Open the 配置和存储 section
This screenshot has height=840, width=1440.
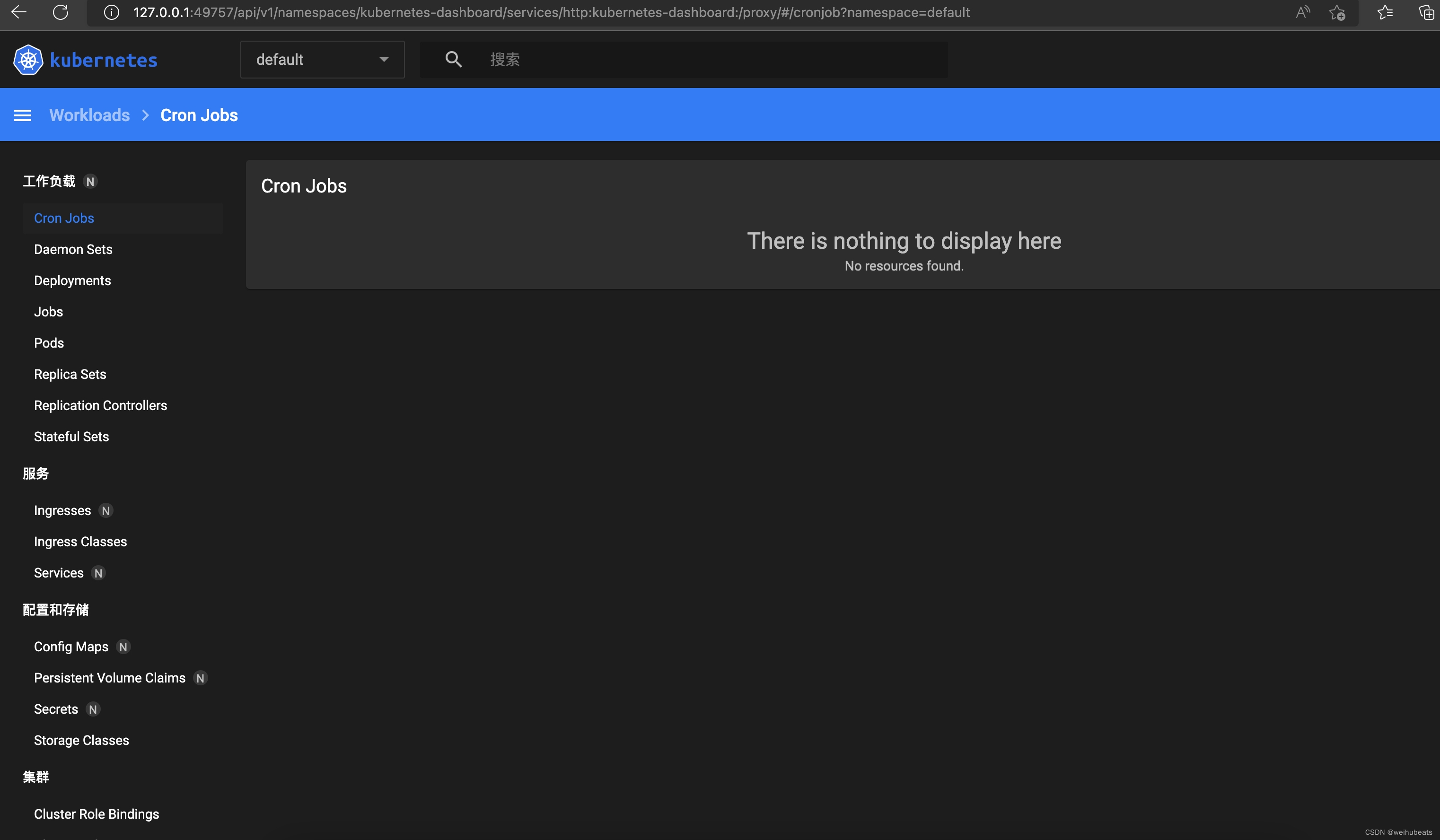(x=56, y=610)
